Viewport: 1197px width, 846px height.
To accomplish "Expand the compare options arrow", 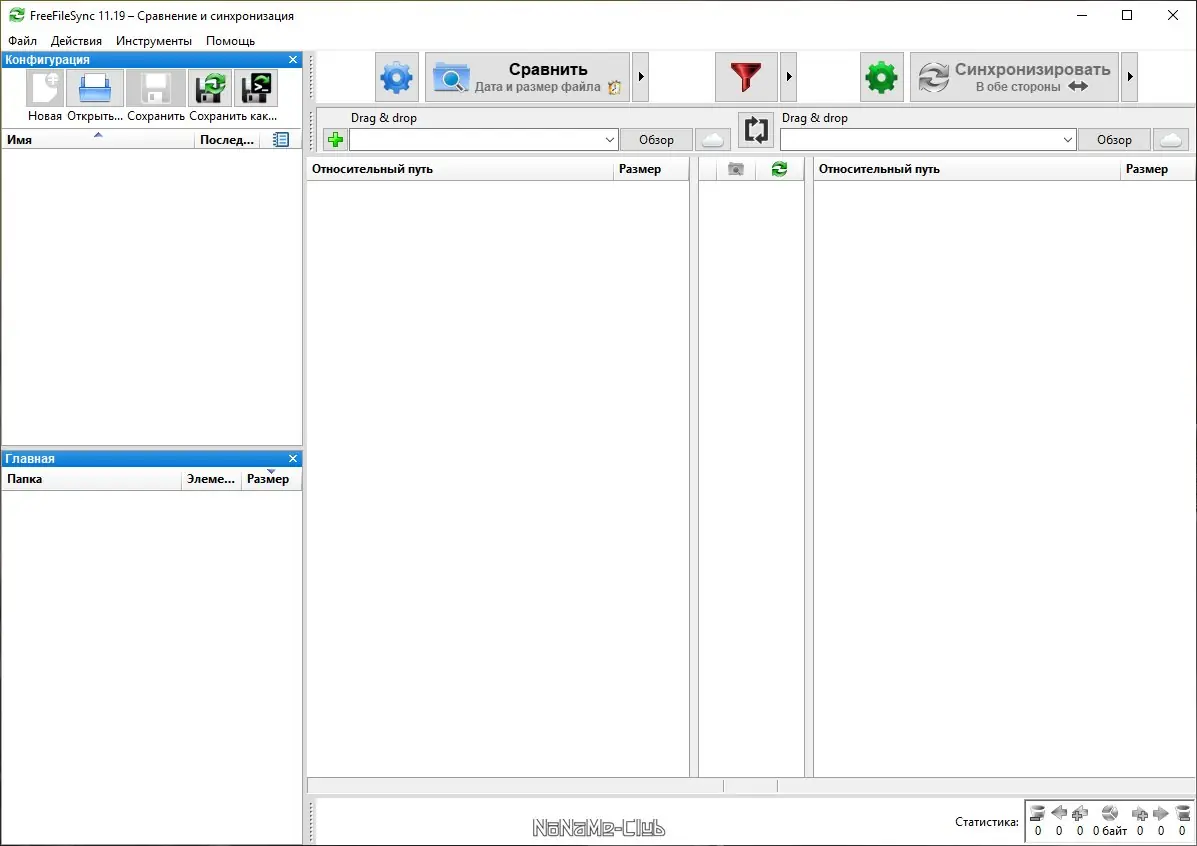I will coord(640,77).
